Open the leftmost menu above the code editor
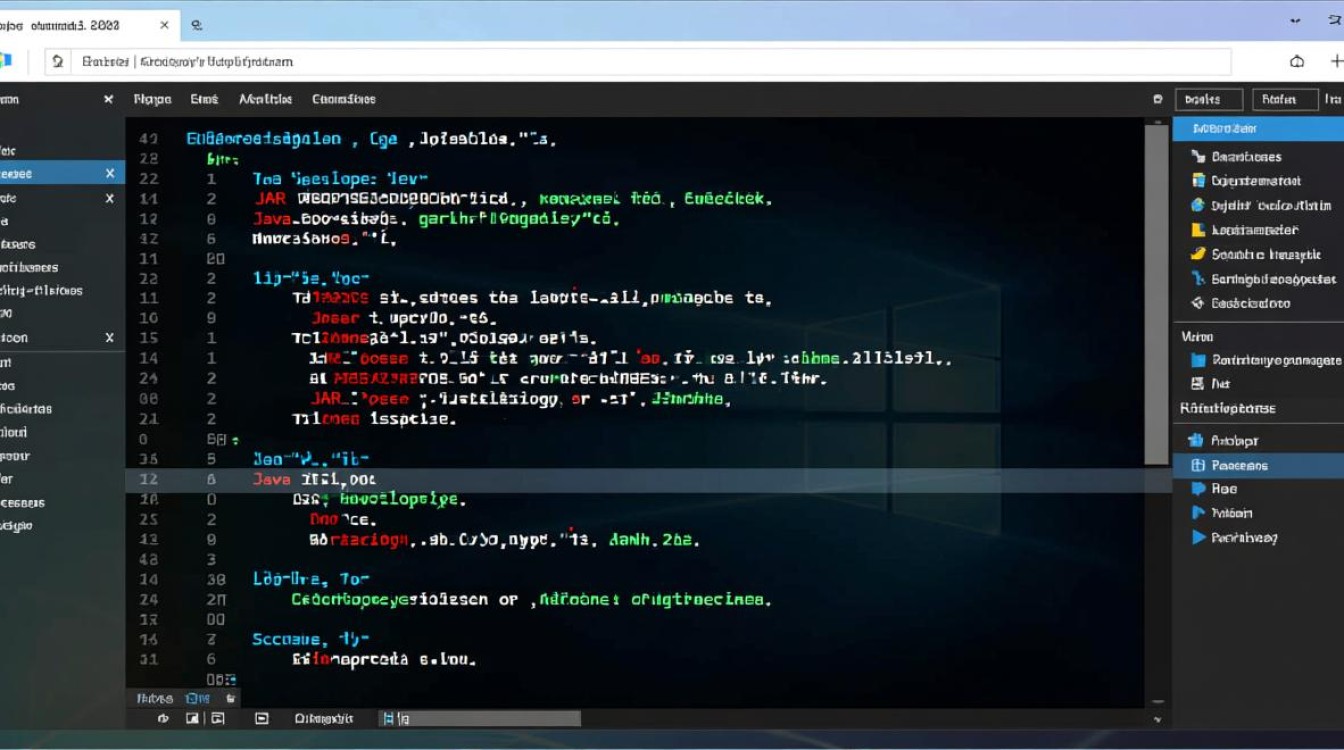Image resolution: width=1344 pixels, height=750 pixels. [x=152, y=99]
